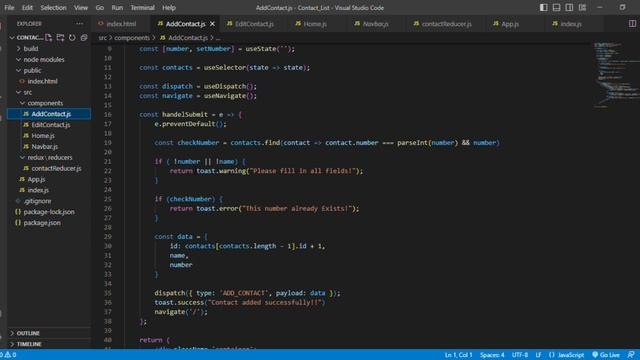Switch to the Home.js editor tab
Screen dimensions: 640x360
point(315,24)
